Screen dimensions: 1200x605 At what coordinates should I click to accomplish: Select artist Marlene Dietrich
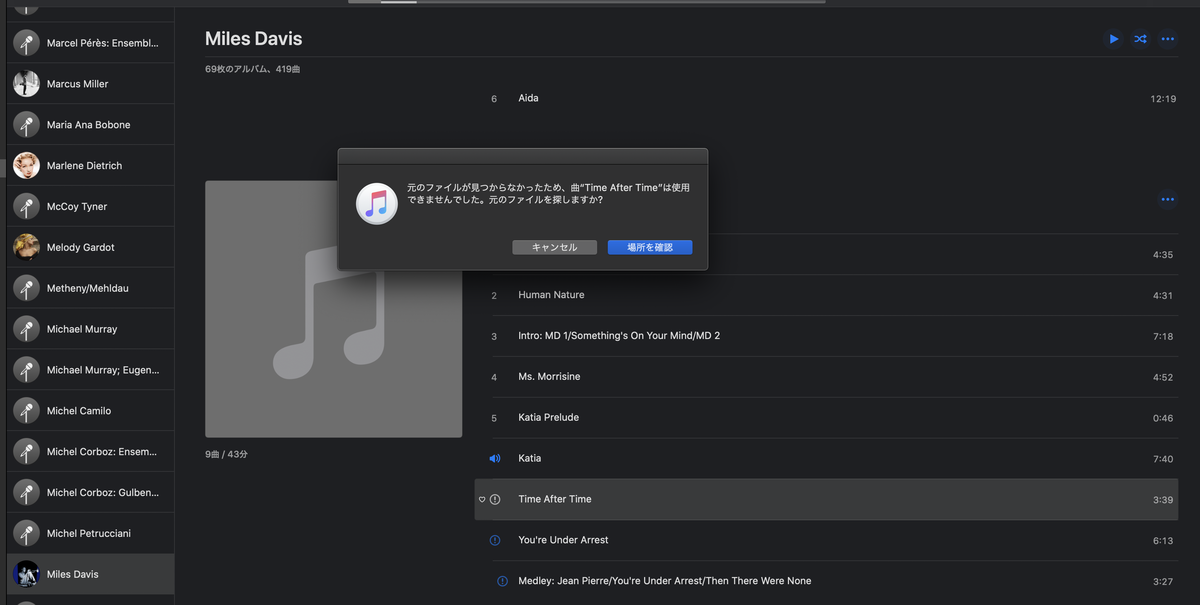[91, 166]
